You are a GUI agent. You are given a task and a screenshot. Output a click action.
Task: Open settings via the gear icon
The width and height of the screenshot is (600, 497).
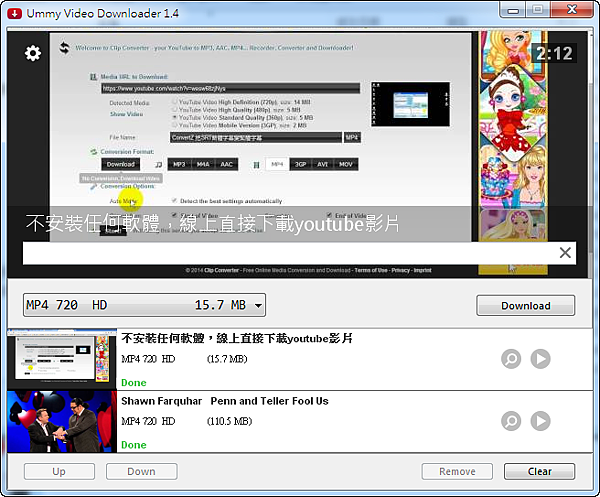pyautogui.click(x=33, y=53)
